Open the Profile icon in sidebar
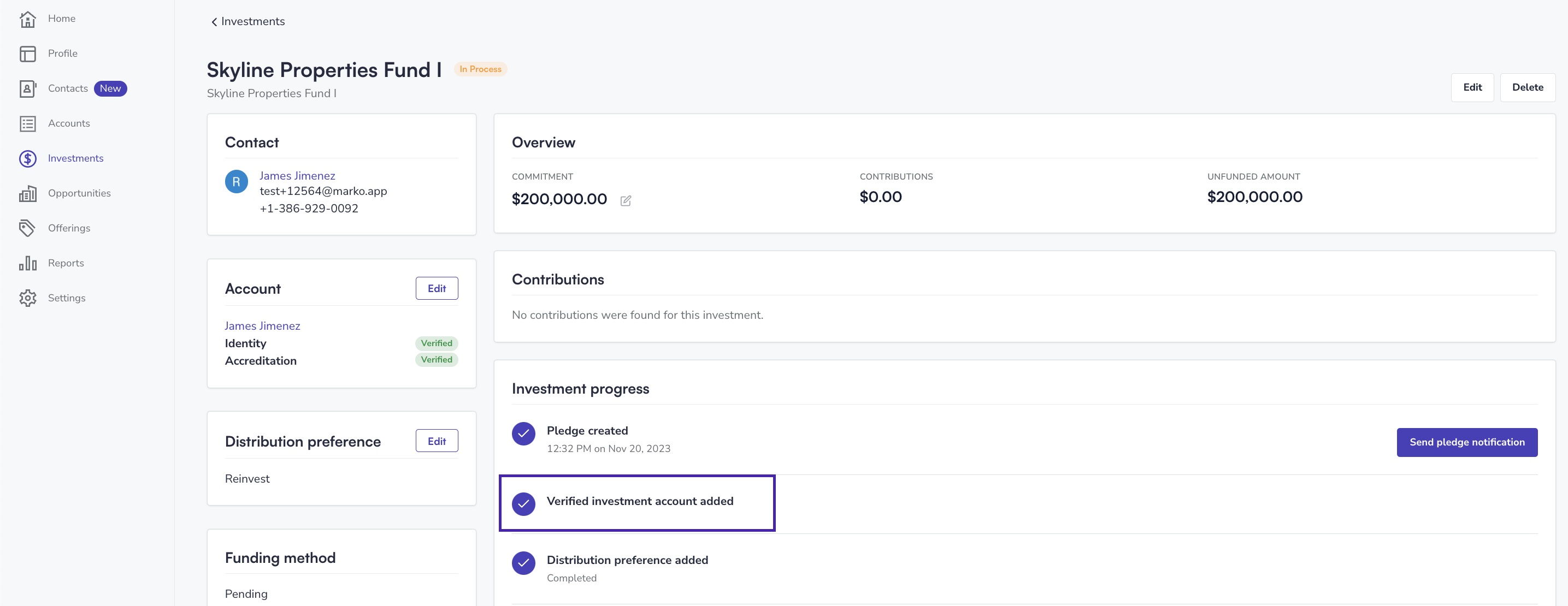This screenshot has height=606, width=1568. pos(27,54)
